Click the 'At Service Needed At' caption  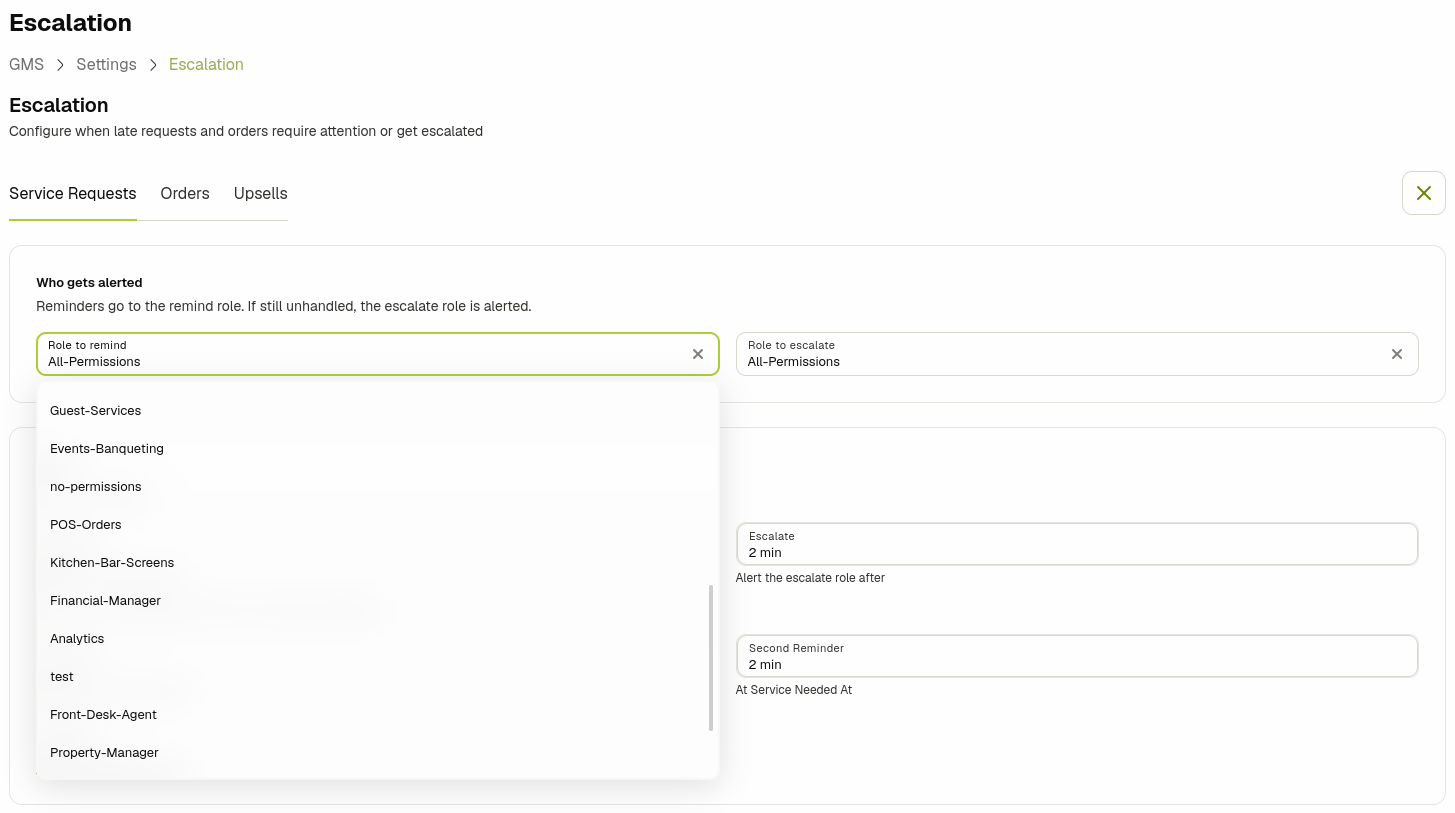(x=794, y=690)
